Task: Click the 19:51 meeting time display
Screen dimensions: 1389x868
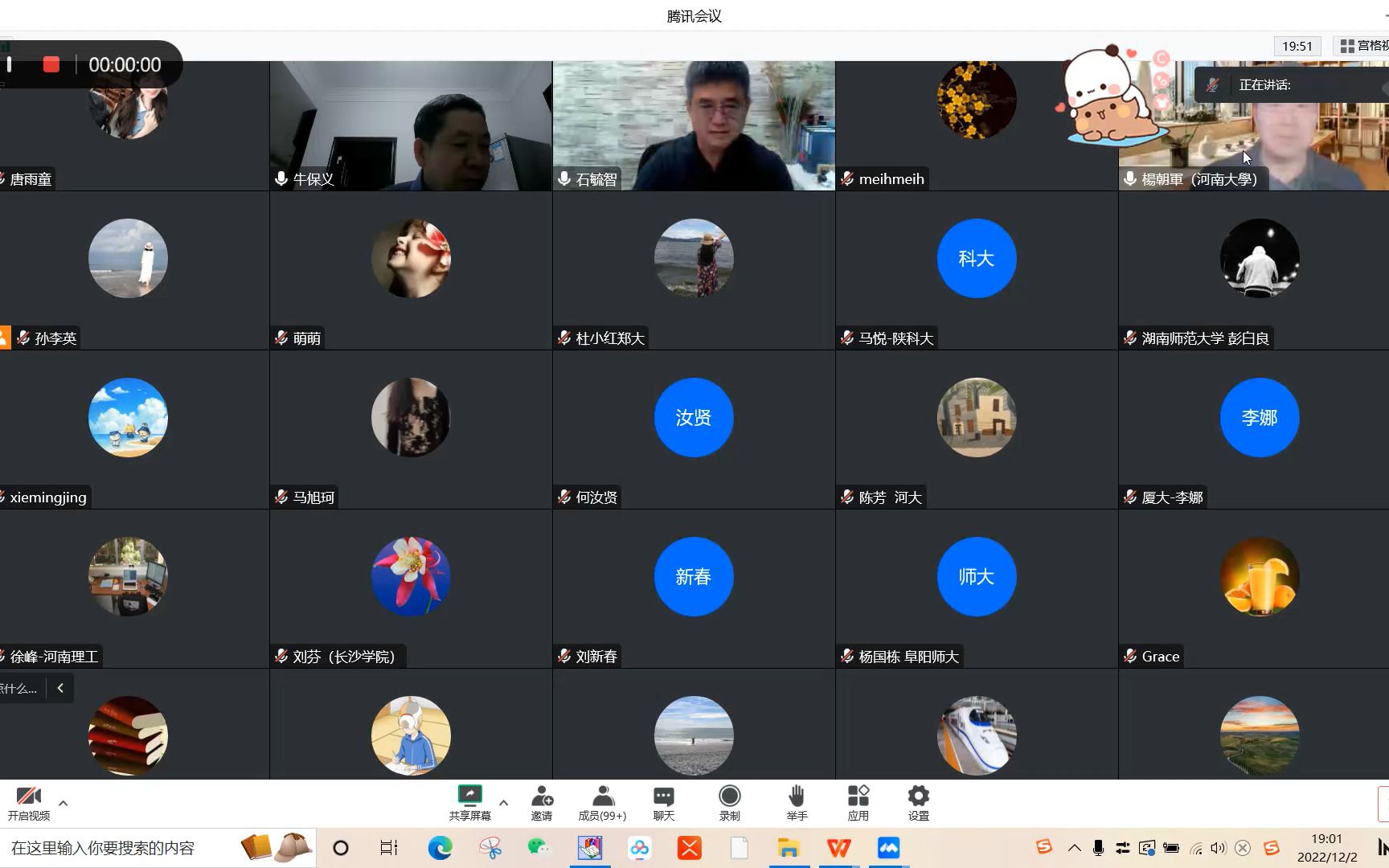Action: 1297,46
